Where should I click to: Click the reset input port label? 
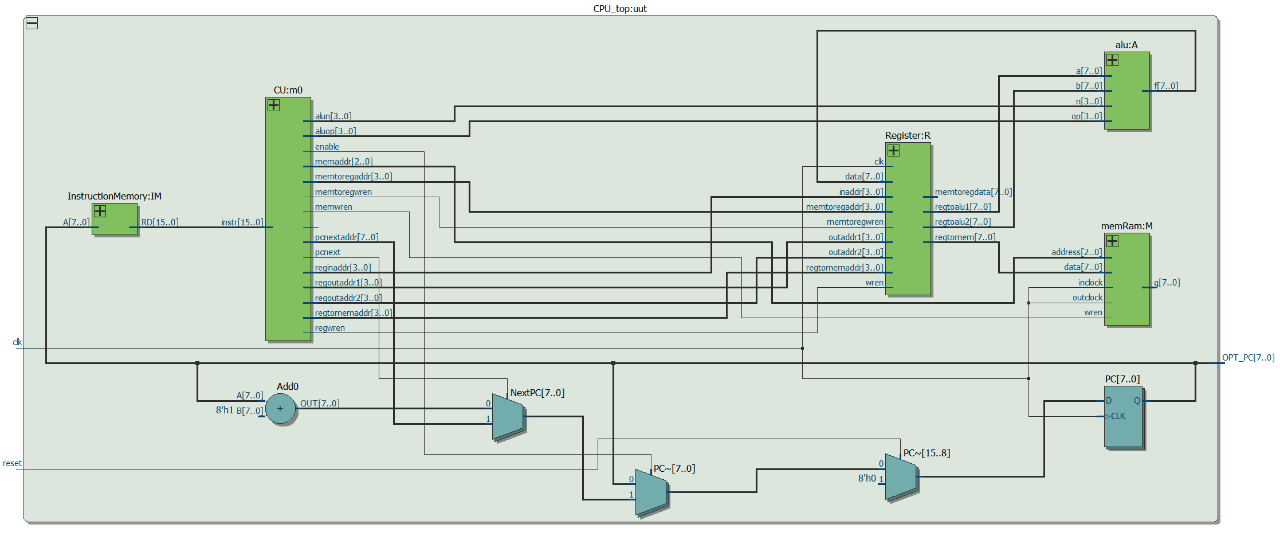tap(12, 464)
